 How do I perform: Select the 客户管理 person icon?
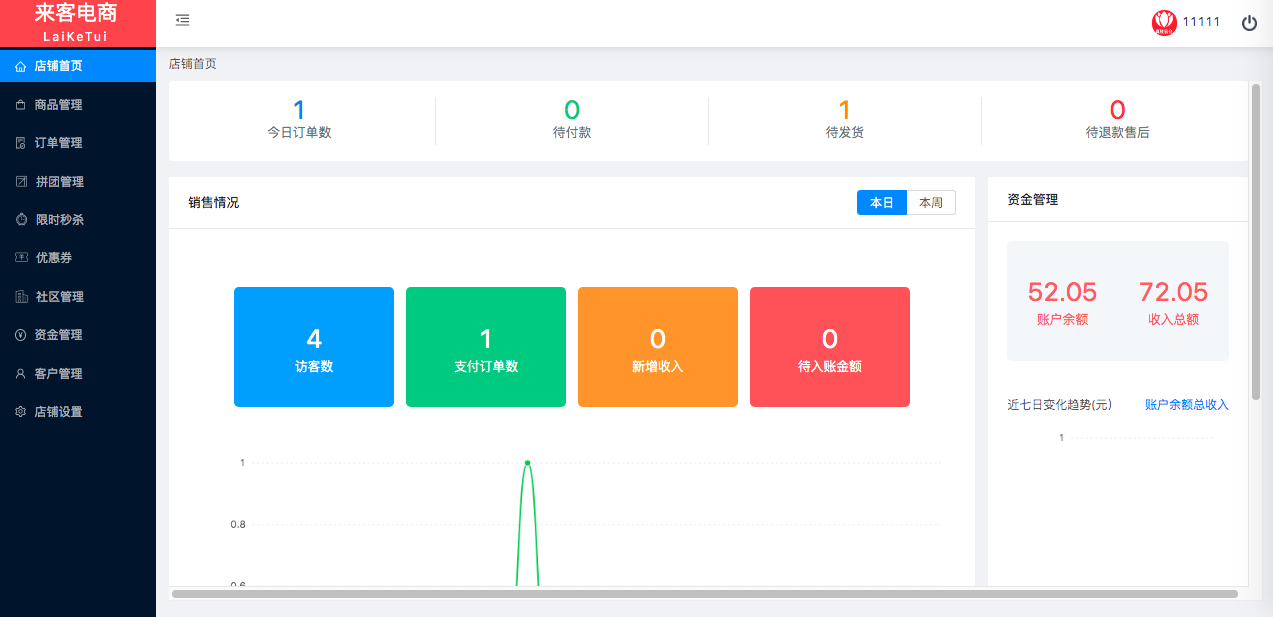pos(20,374)
